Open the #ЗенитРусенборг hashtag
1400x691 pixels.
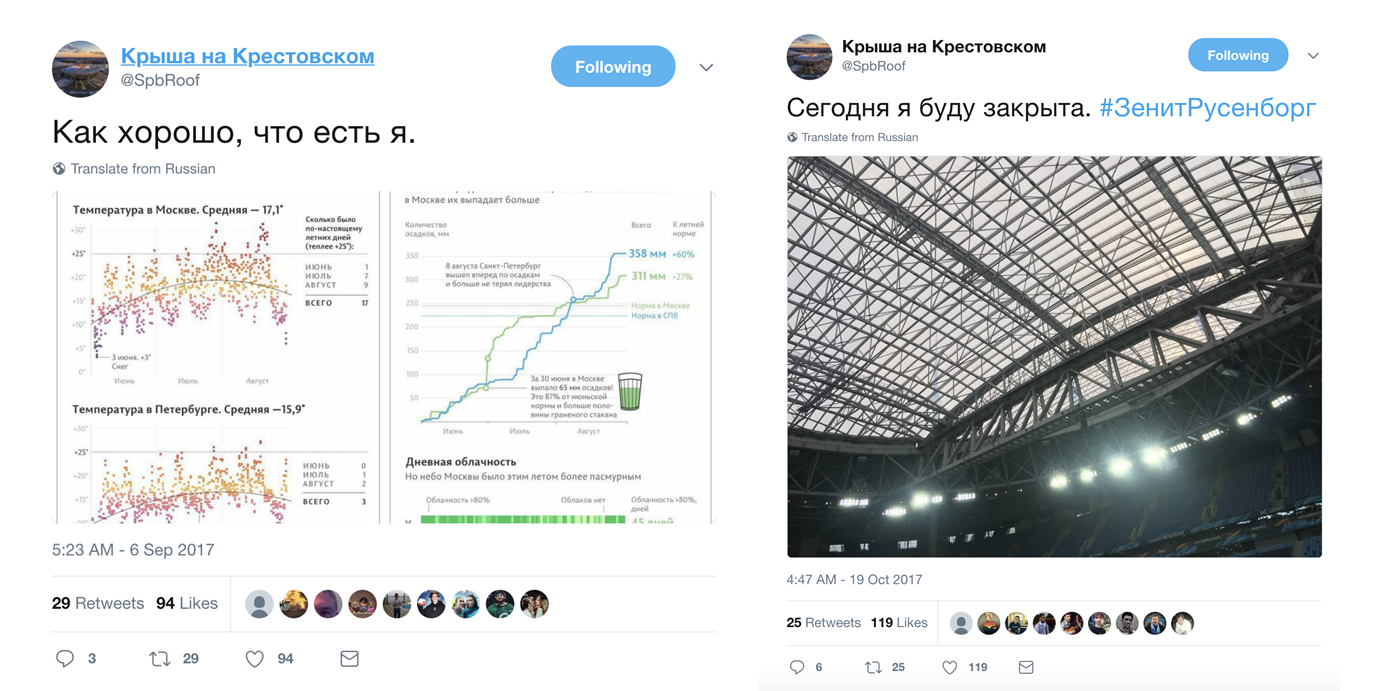[x=1207, y=108]
